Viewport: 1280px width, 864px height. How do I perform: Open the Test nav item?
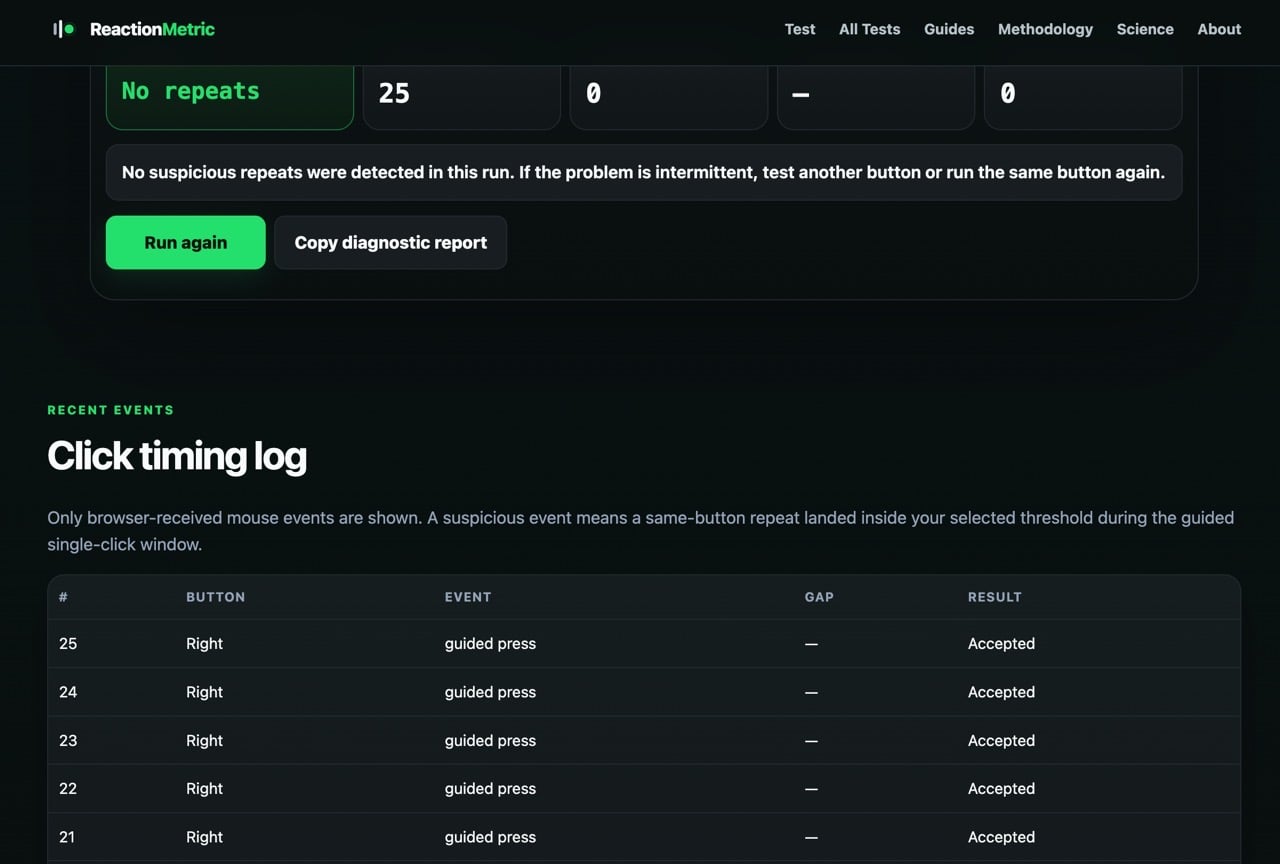800,29
